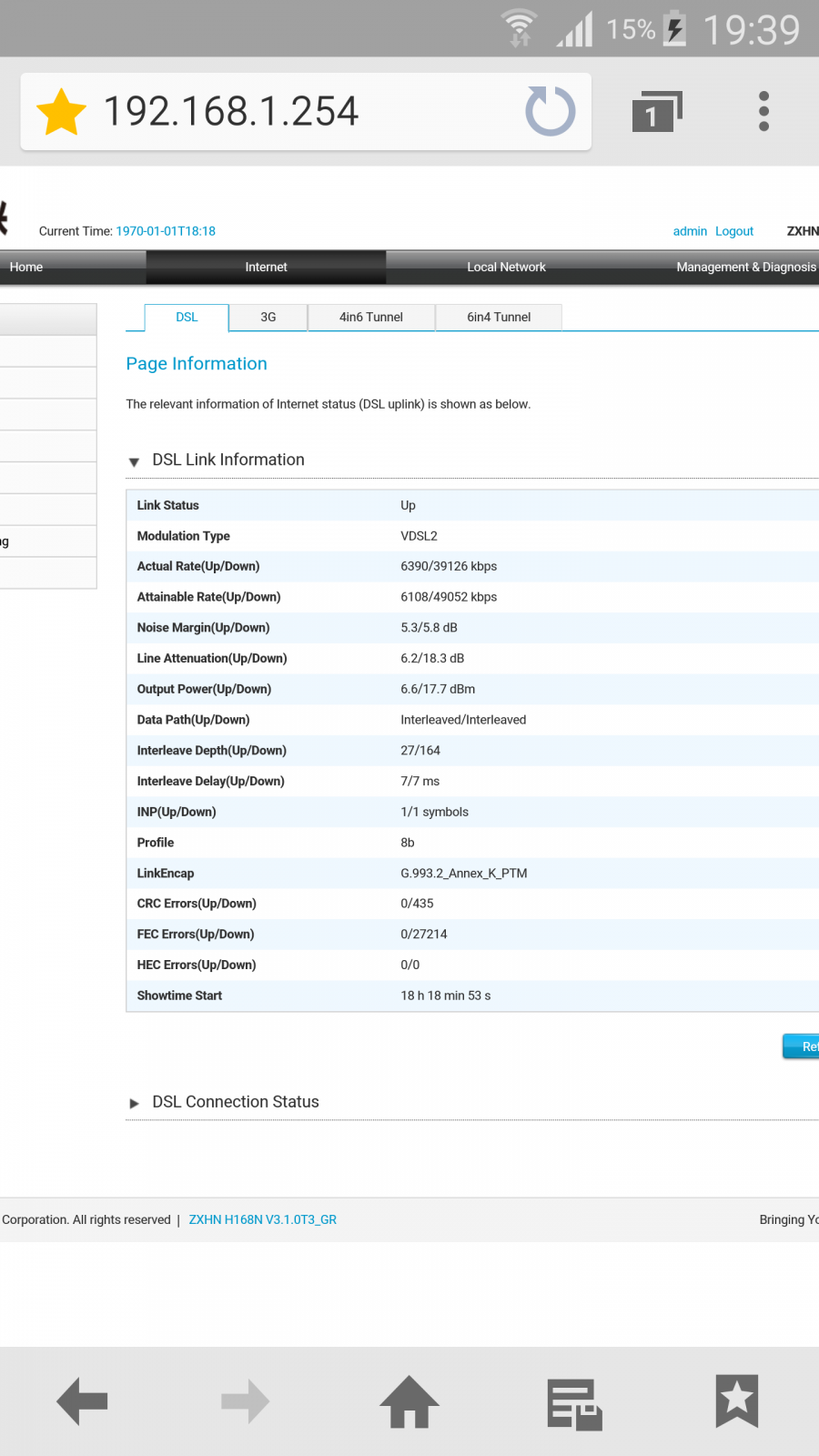Collapse the DSL Link Information section

click(135, 461)
